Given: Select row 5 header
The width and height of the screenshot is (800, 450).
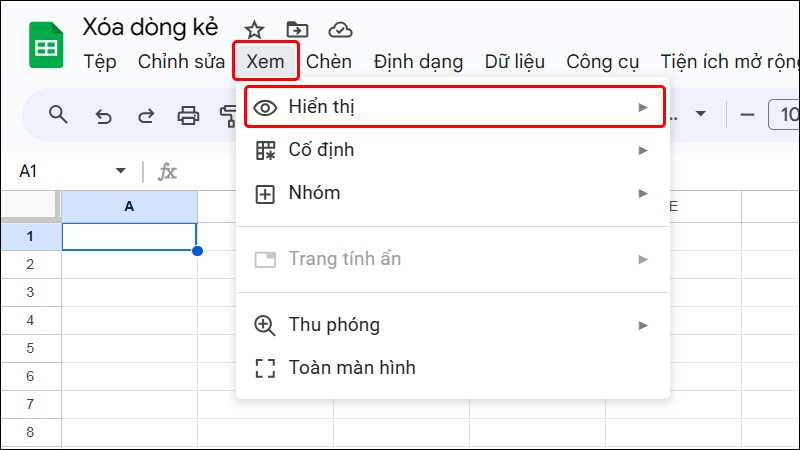Looking at the screenshot, I should [31, 348].
